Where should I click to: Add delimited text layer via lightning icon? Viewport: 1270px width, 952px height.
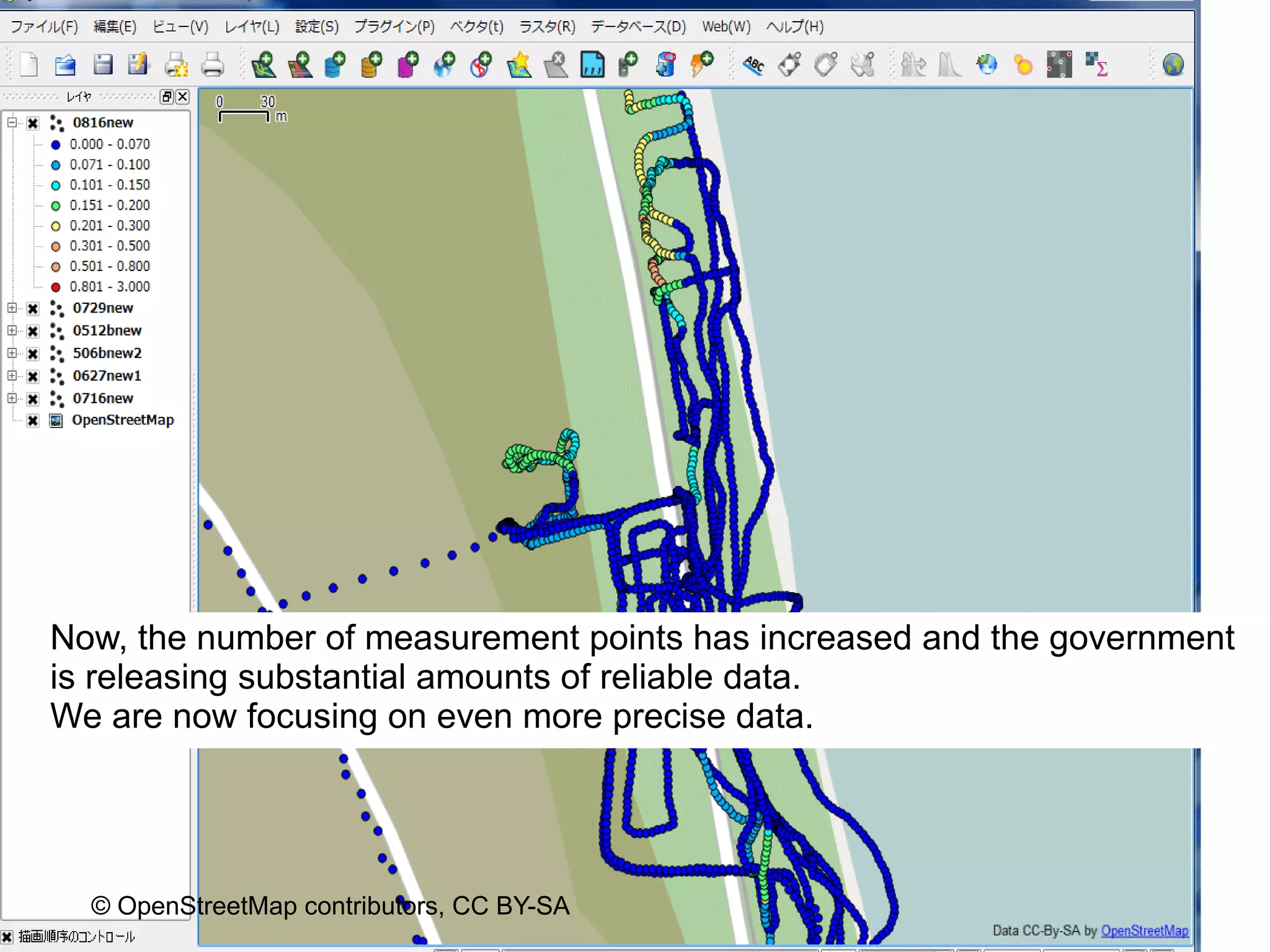tap(702, 65)
